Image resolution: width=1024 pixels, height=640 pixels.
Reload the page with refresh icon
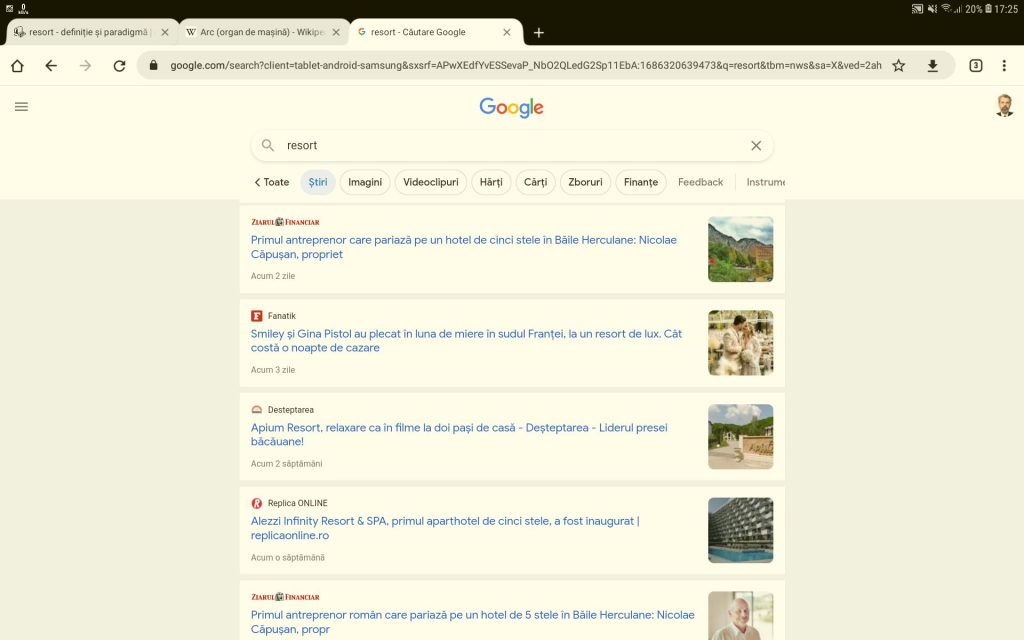coord(119,66)
